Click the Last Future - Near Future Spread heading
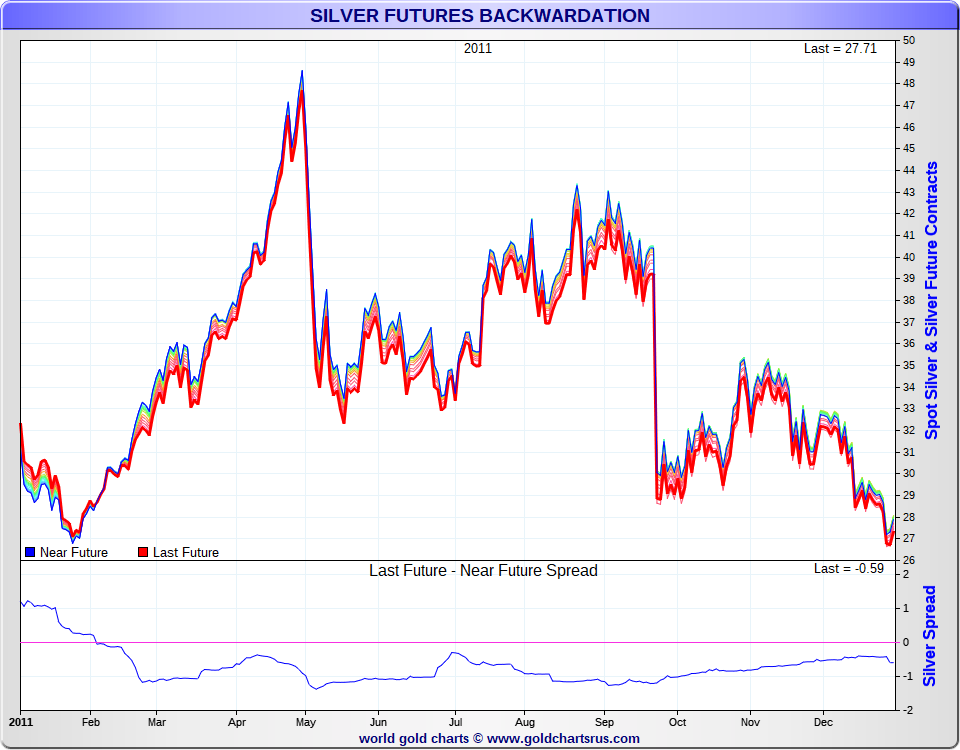Screen dimensions: 960x750 (483, 570)
